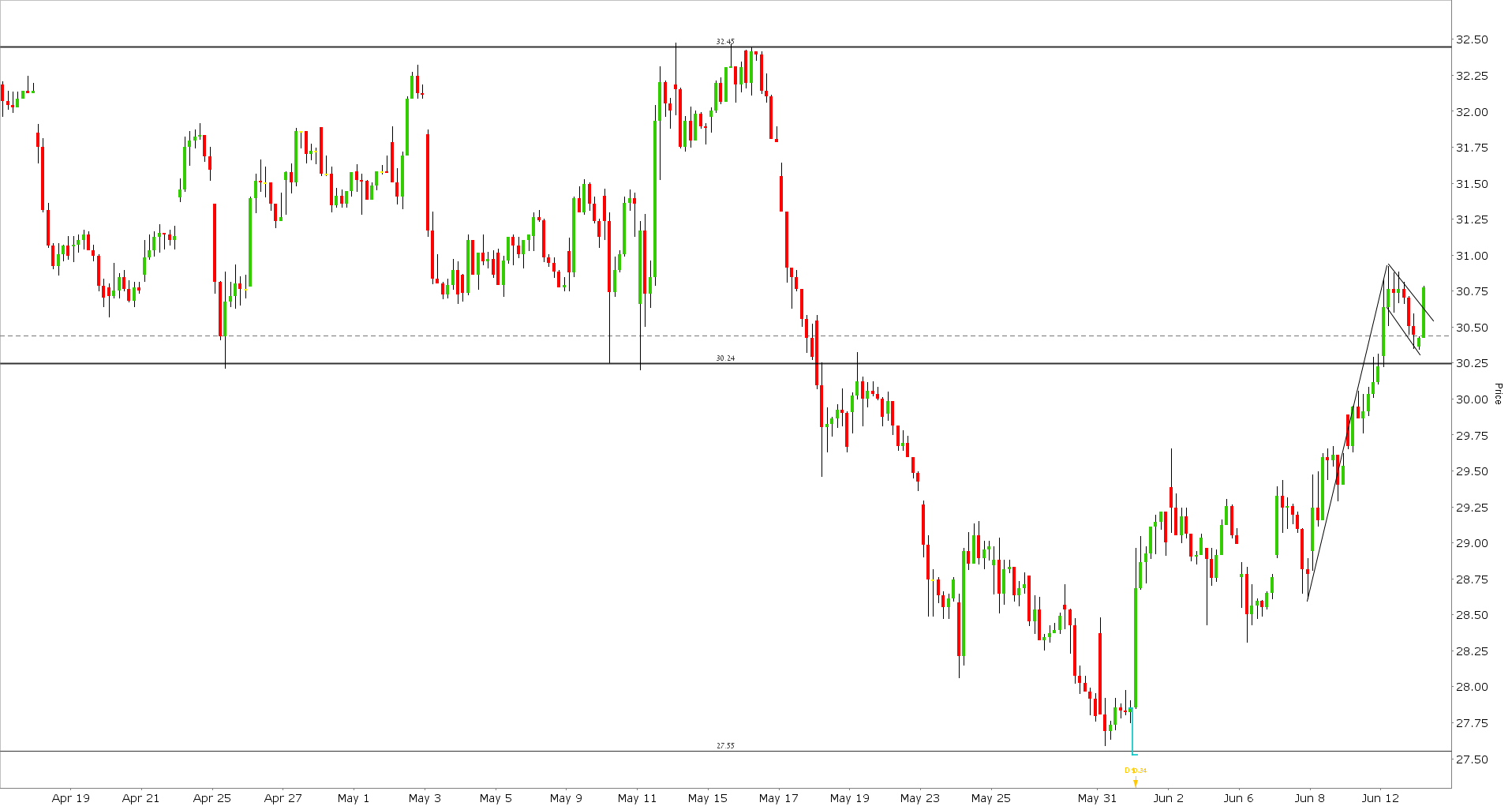The height and width of the screenshot is (810, 1512).
Task: Select the 27.55 support line label
Action: tap(725, 745)
